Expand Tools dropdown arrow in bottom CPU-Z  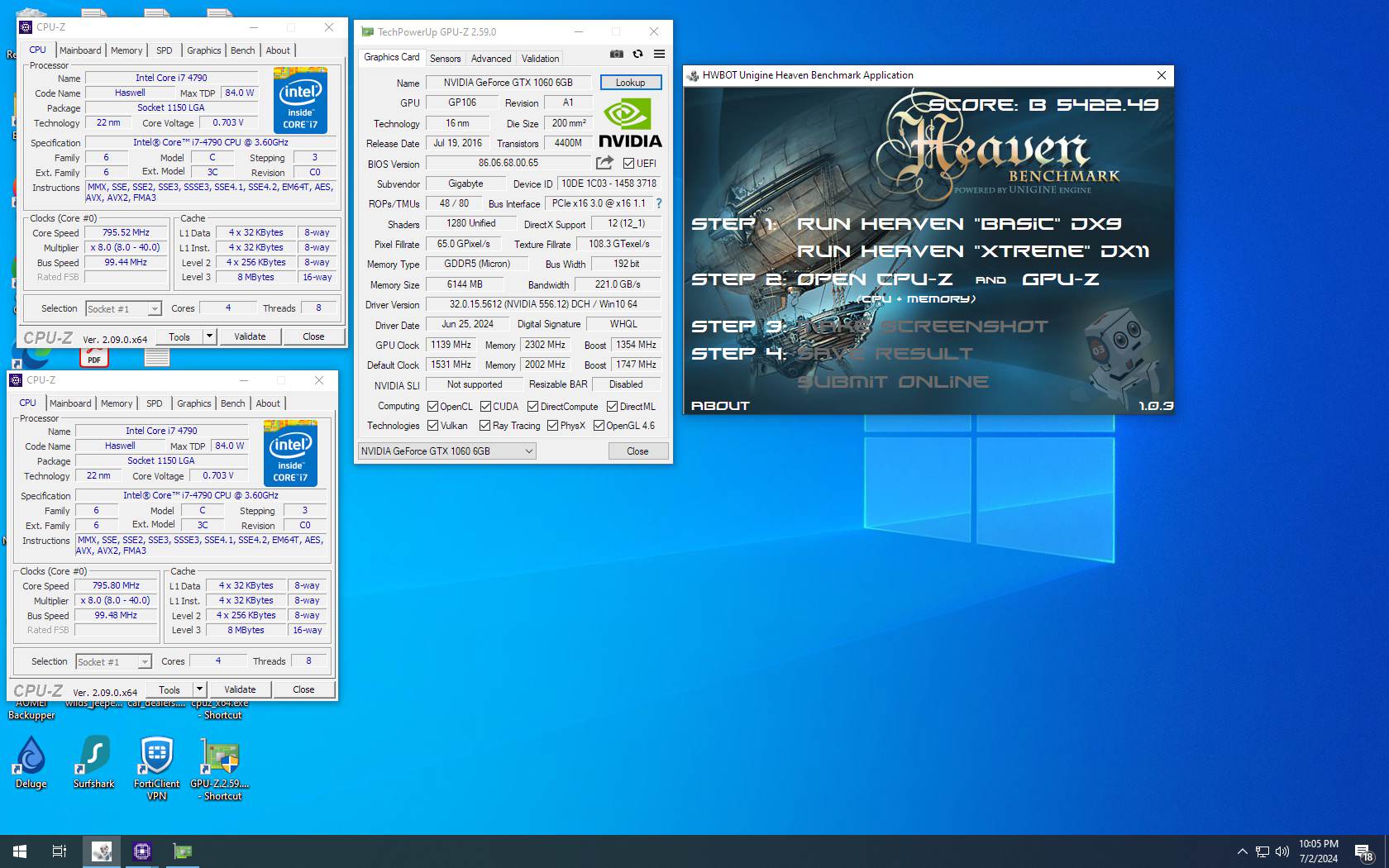199,689
